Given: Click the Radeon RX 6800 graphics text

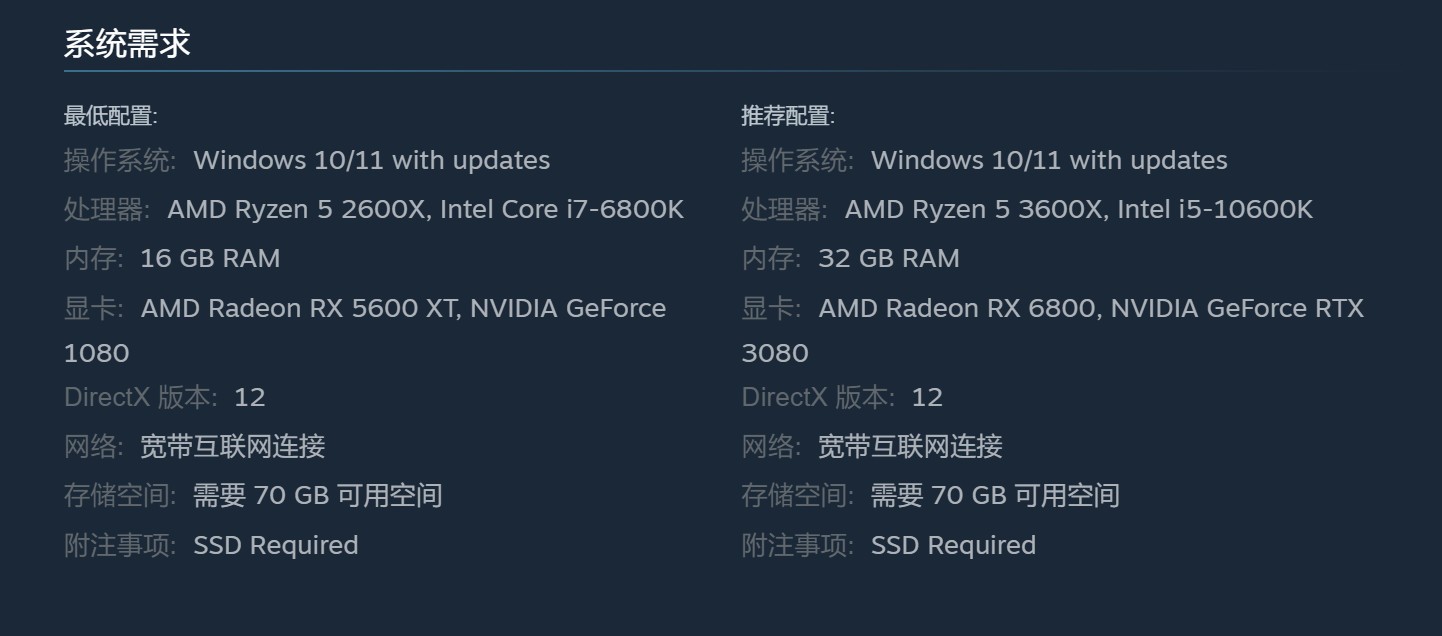Looking at the screenshot, I should click(x=957, y=308).
